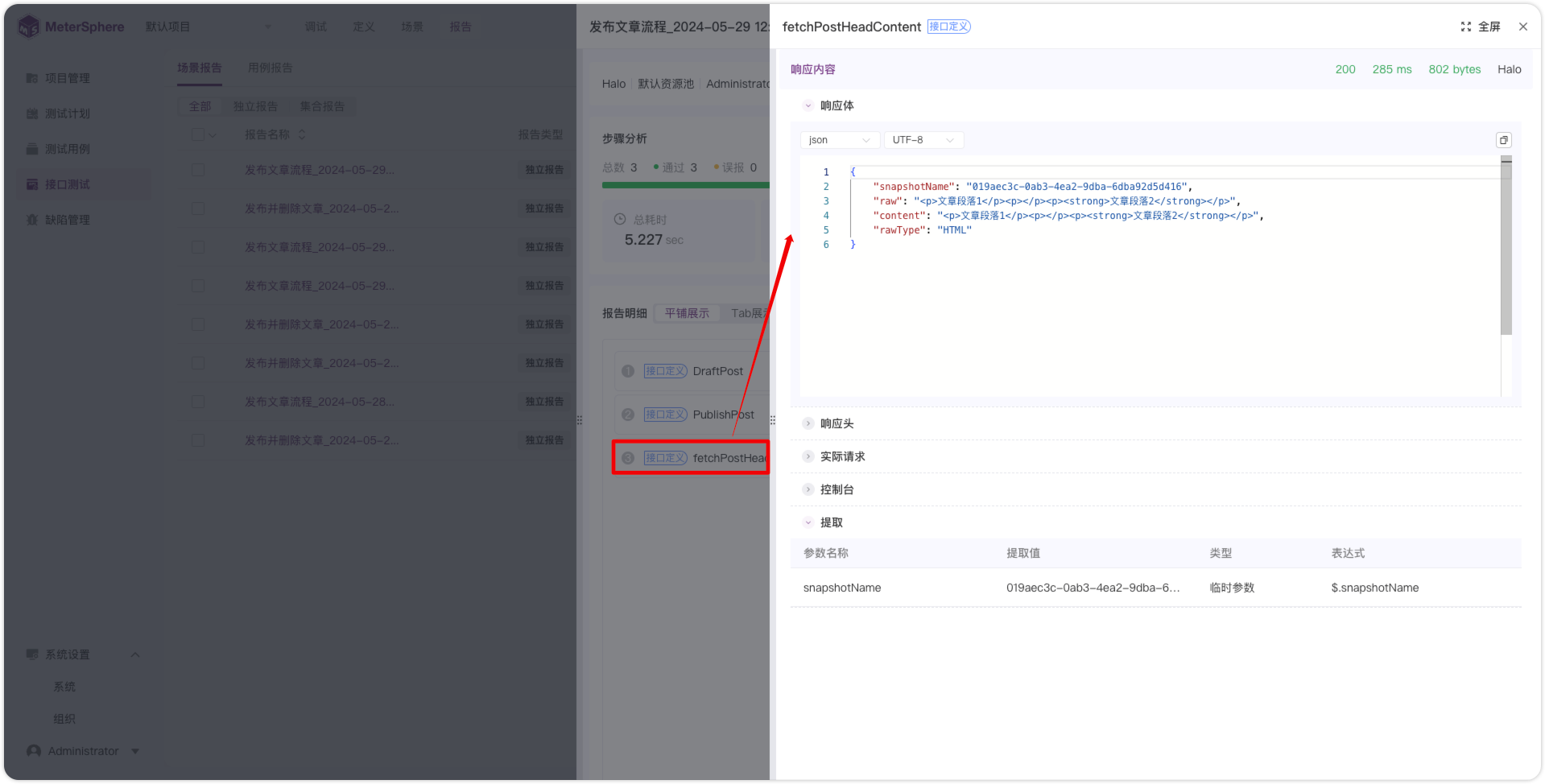1545x784 pixels.
Task: Click the $.snapshotName expression cell
Action: (x=1374, y=588)
